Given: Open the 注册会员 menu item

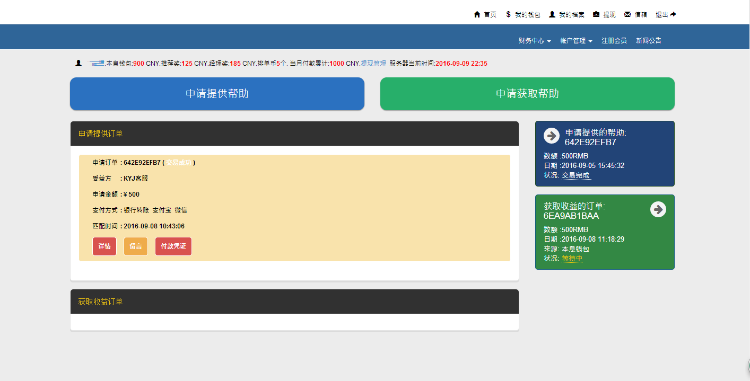Looking at the screenshot, I should click(614, 41).
